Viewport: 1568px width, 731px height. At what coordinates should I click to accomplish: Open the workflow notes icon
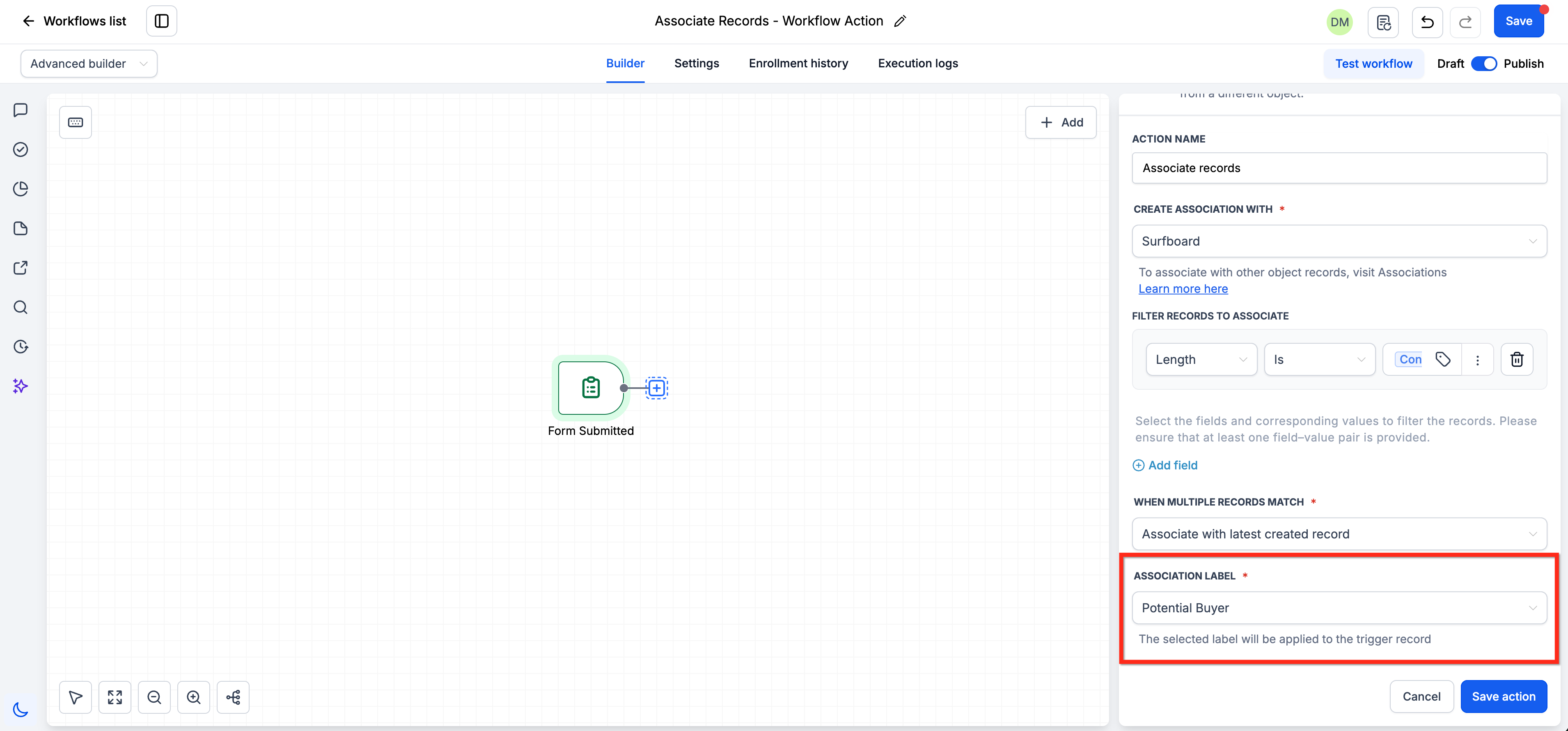click(x=1383, y=22)
